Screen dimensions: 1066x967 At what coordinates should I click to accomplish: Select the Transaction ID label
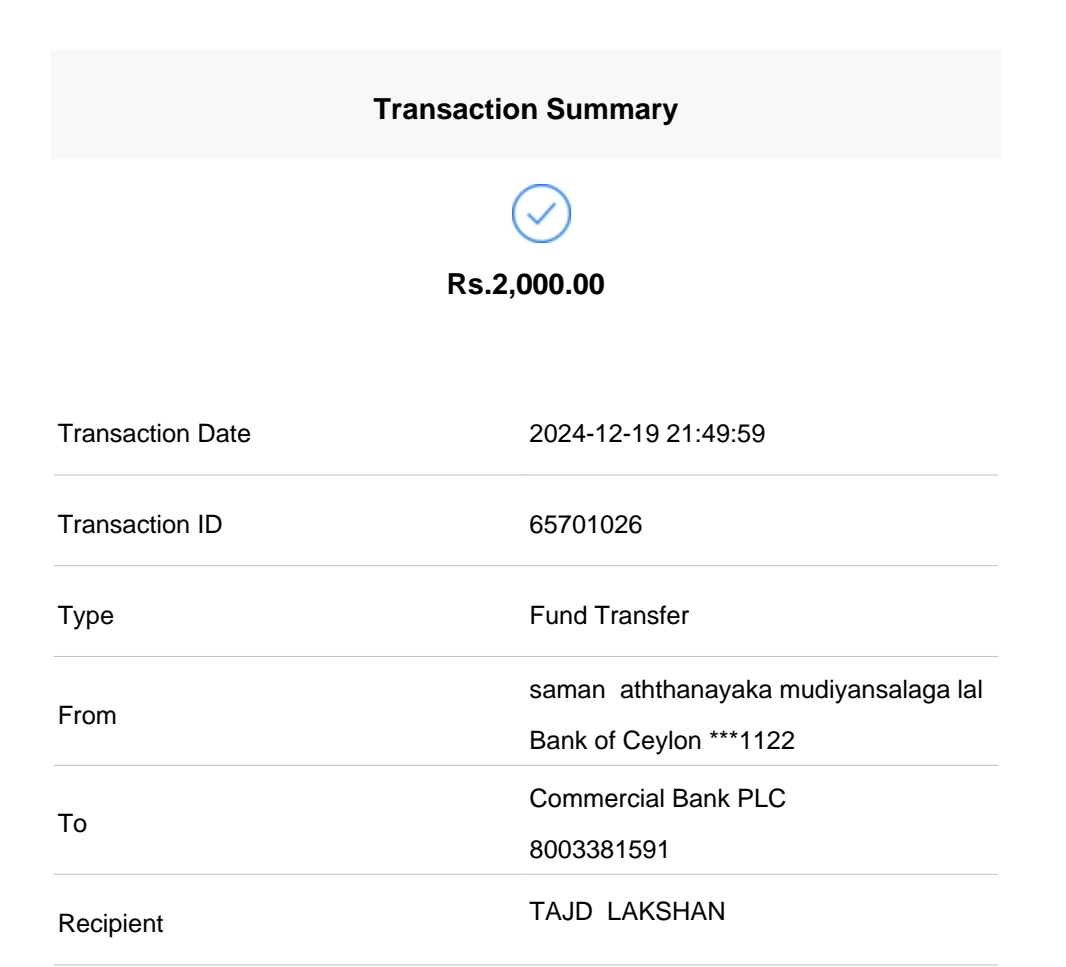[x=141, y=525]
